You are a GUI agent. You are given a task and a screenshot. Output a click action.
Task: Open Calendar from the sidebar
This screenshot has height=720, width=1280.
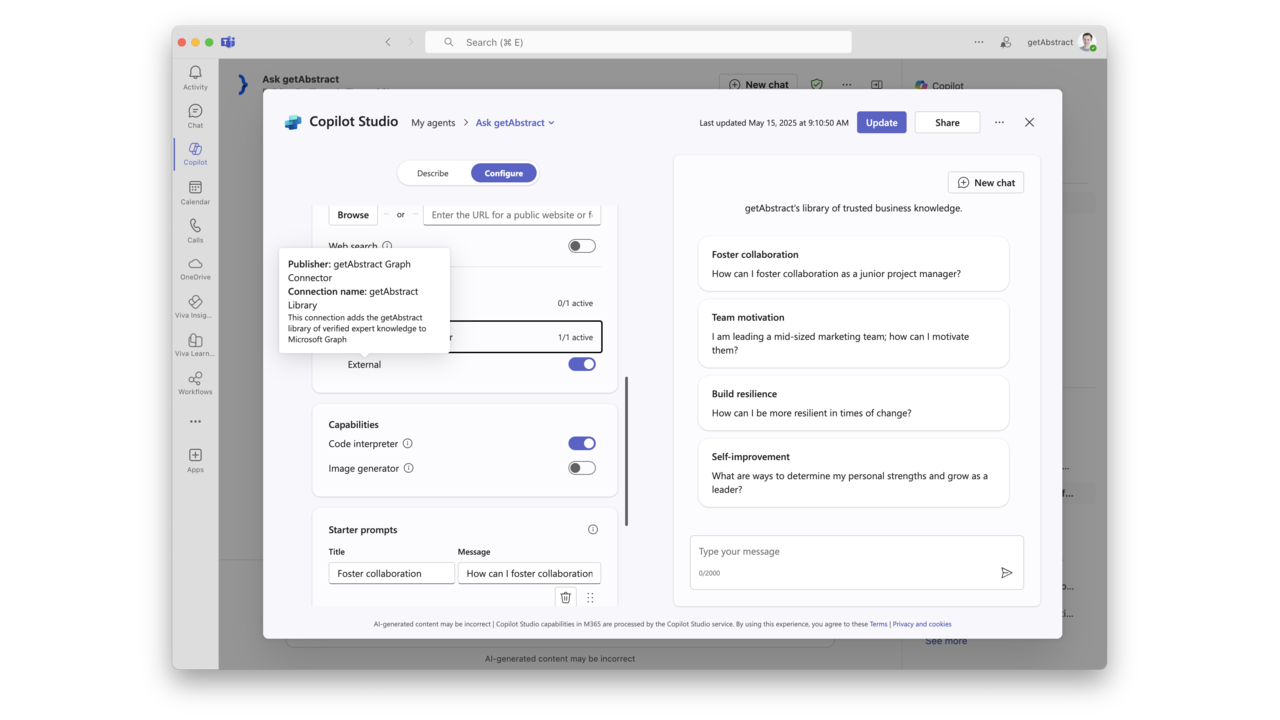tap(195, 192)
